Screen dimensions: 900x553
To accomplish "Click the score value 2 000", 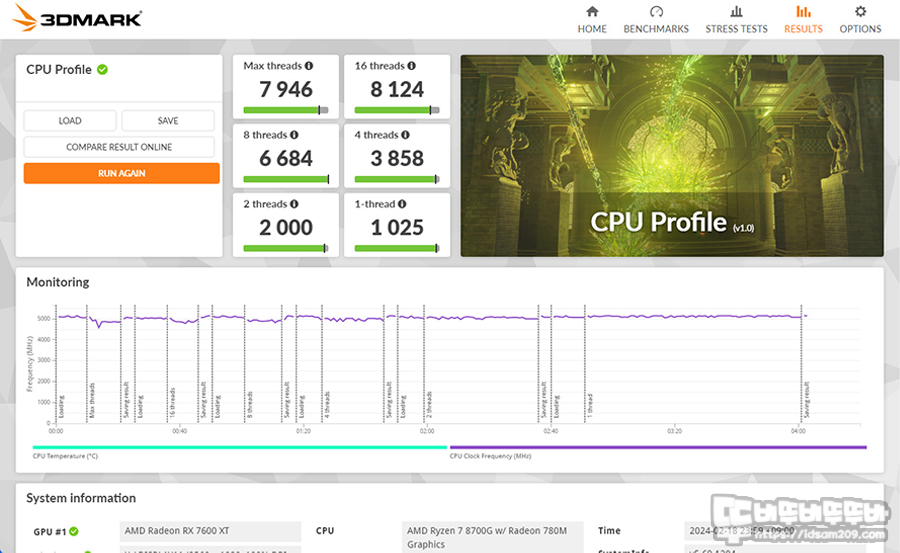I will 286,227.
